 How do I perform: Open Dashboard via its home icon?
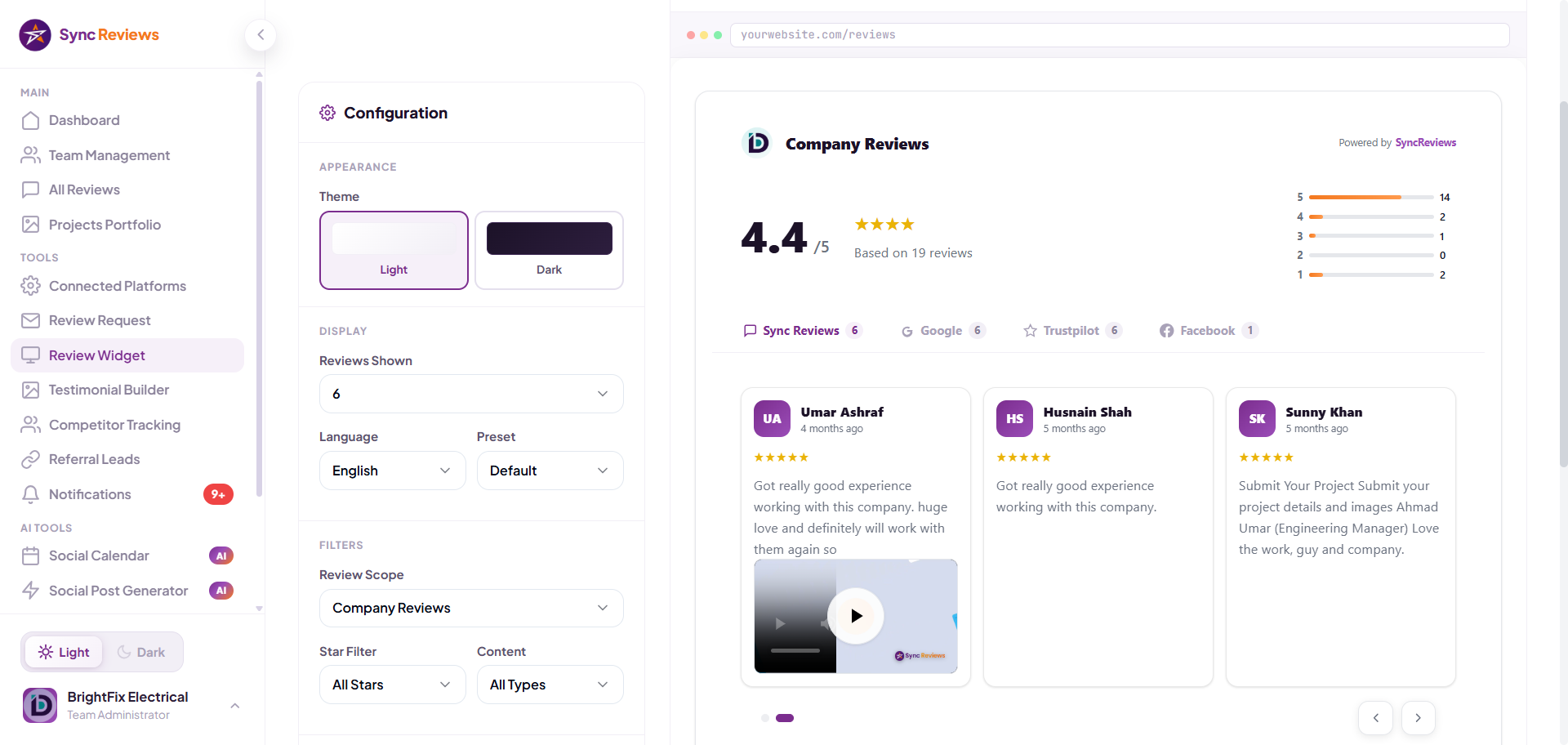coord(31,120)
